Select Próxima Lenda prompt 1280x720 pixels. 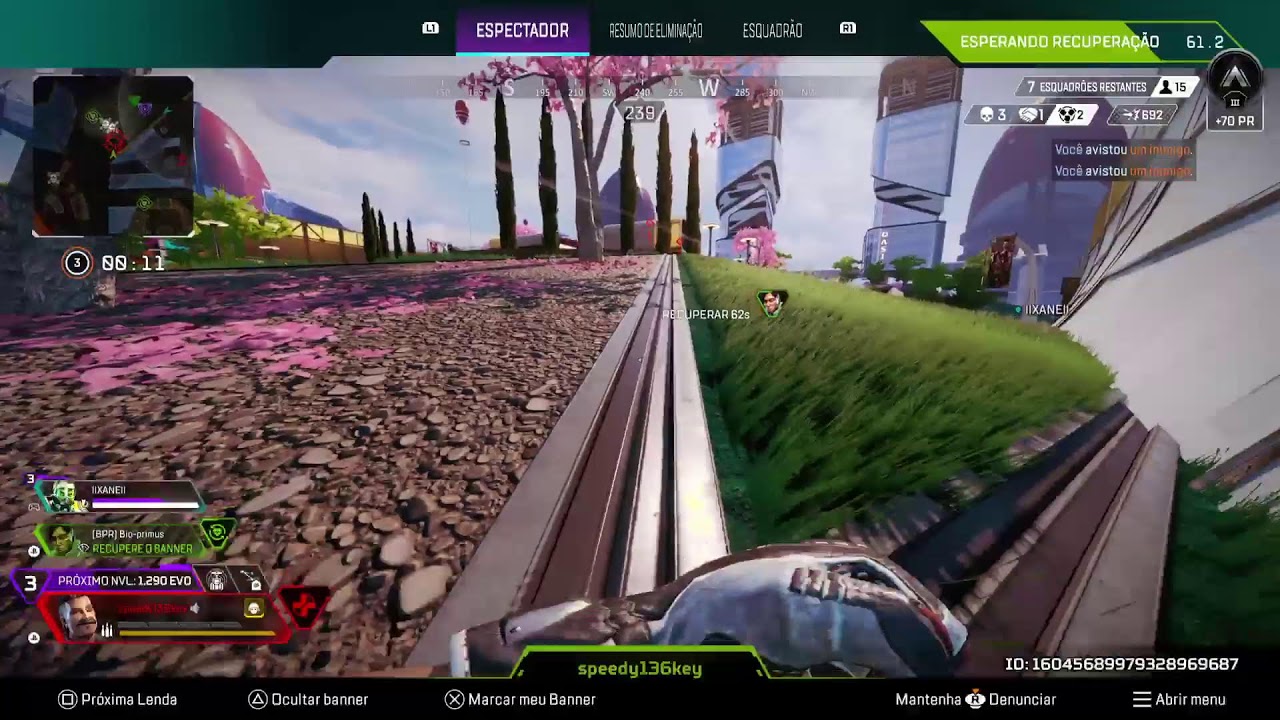click(x=117, y=700)
